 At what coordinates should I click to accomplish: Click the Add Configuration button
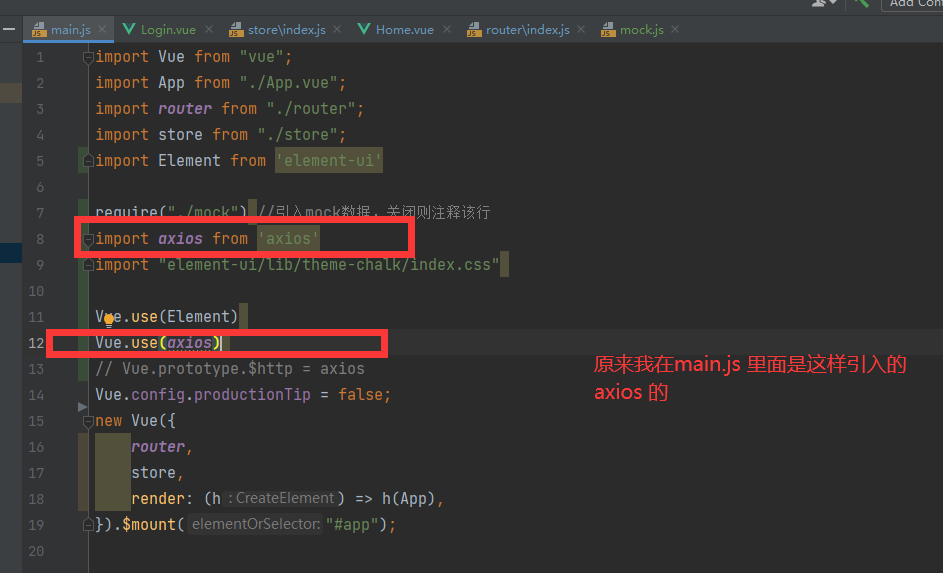(x=914, y=4)
